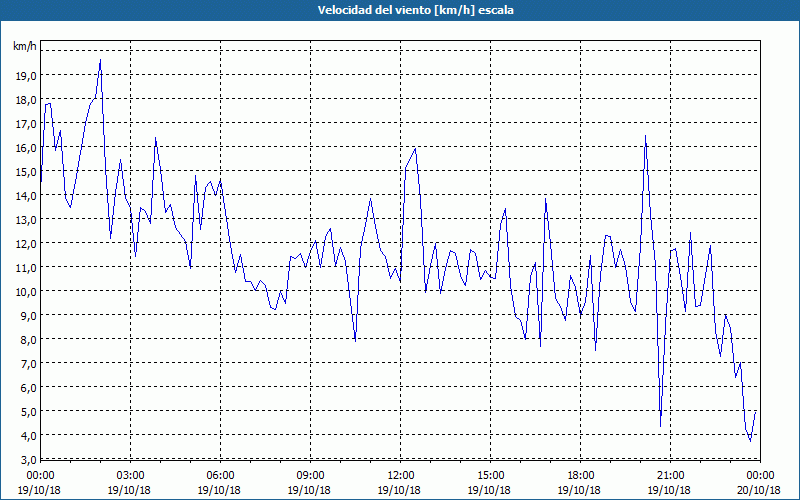Click the 15,0 y-axis label
The width and height of the screenshot is (800, 500).
(27, 171)
